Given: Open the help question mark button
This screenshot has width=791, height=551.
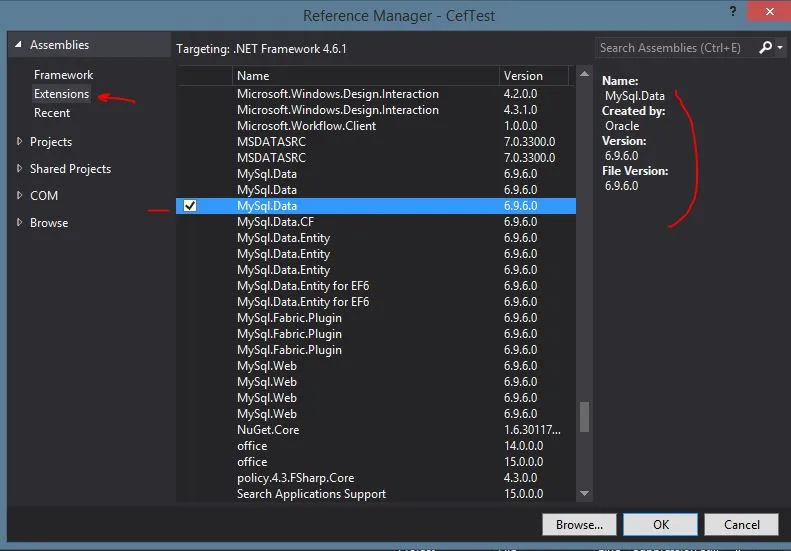Looking at the screenshot, I should click(732, 11).
